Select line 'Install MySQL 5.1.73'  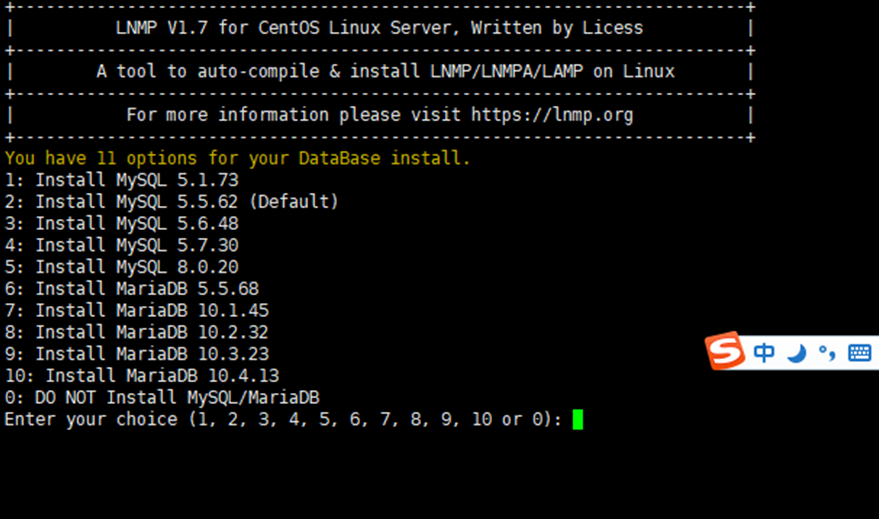(122, 180)
